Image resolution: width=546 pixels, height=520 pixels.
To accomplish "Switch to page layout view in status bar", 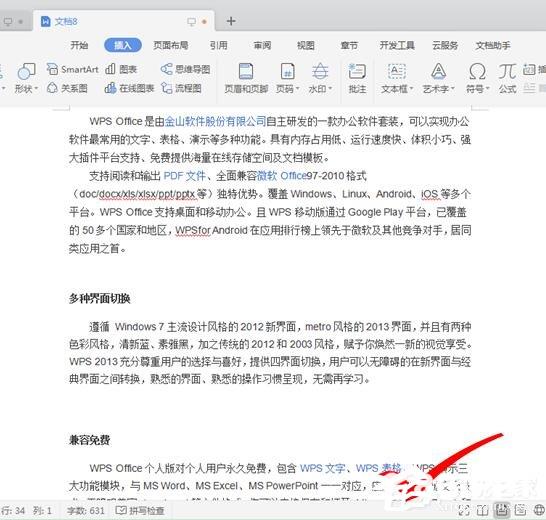I will tap(501, 510).
